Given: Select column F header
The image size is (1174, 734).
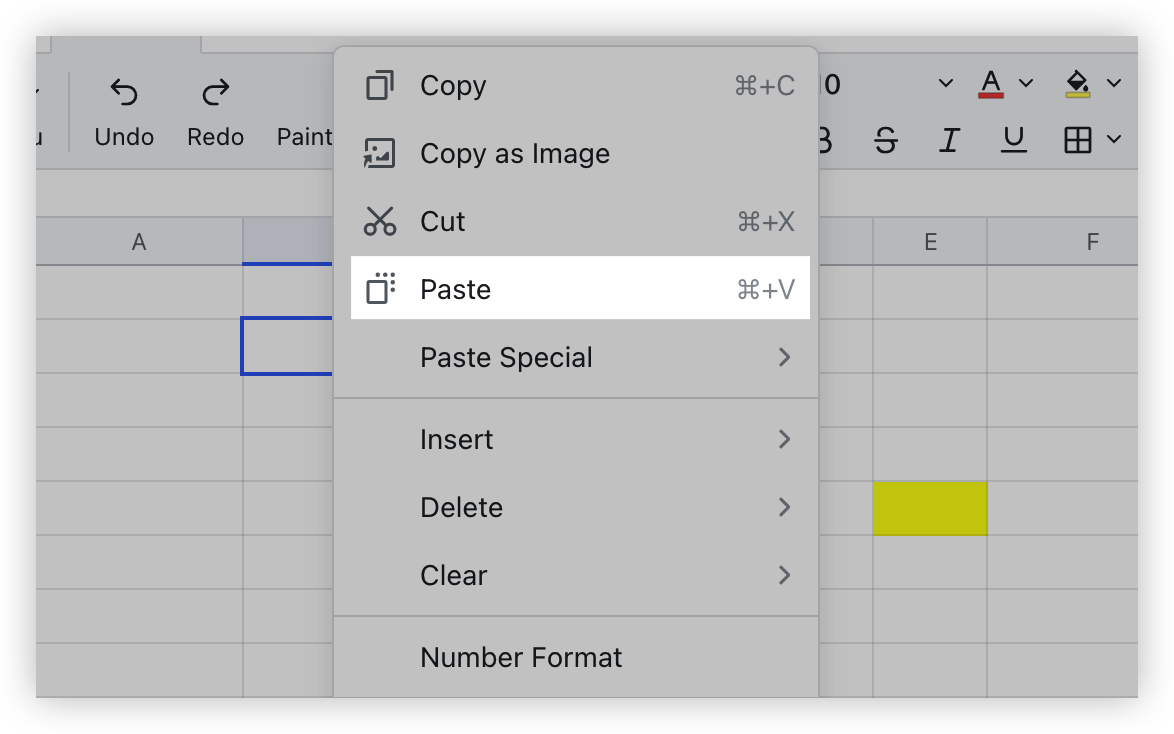Looking at the screenshot, I should 1092,241.
